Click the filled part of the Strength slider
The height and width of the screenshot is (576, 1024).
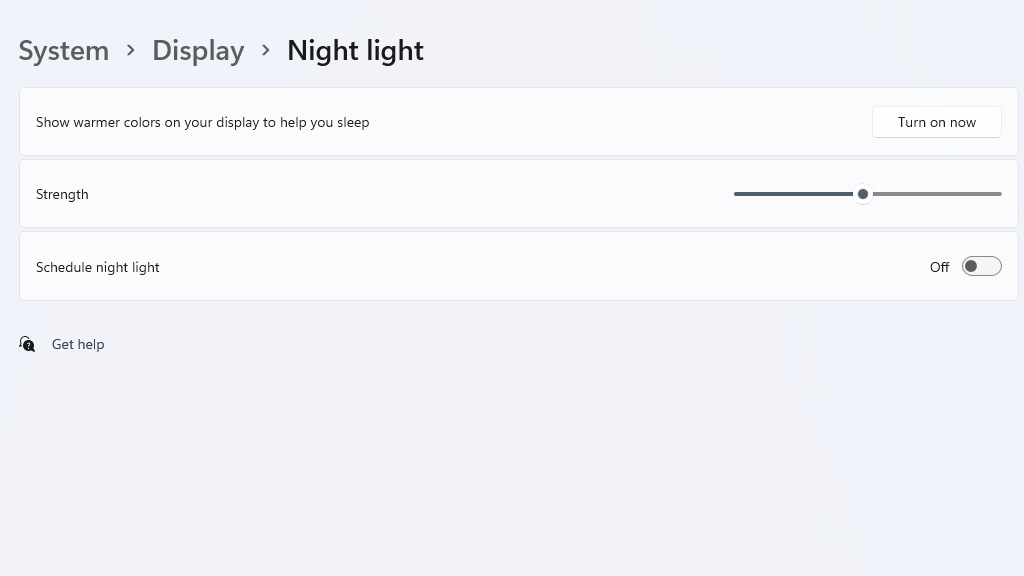[x=793, y=194]
